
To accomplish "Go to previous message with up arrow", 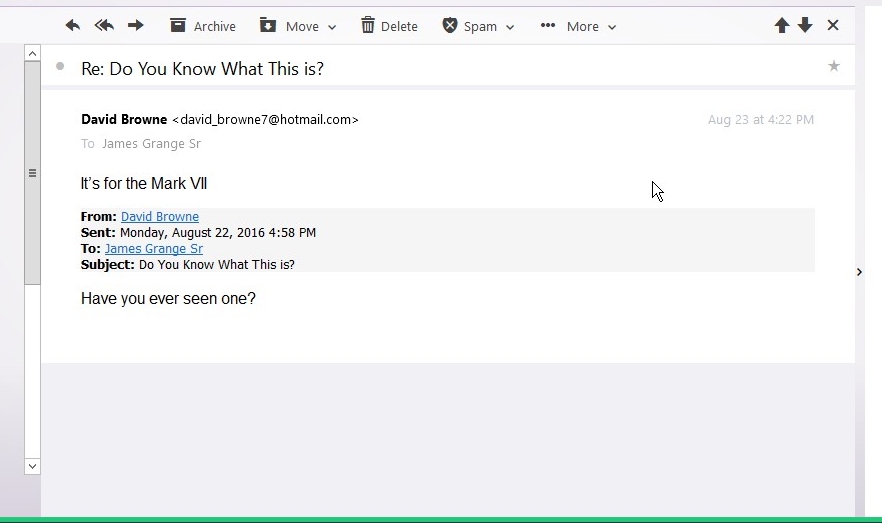I will [782, 25].
